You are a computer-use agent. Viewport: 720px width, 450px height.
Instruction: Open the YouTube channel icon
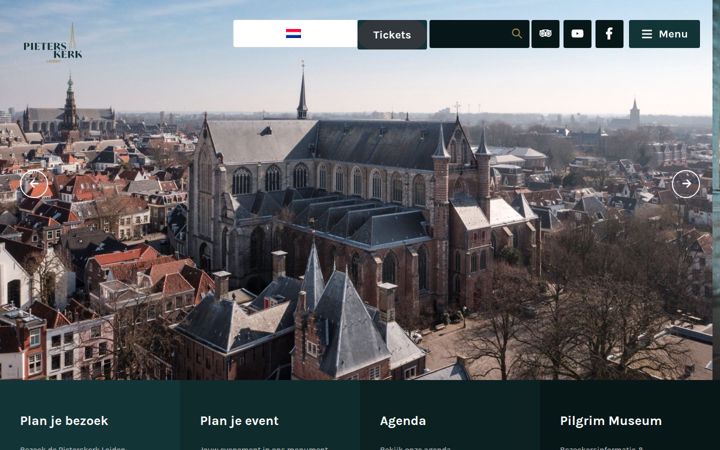(x=577, y=34)
